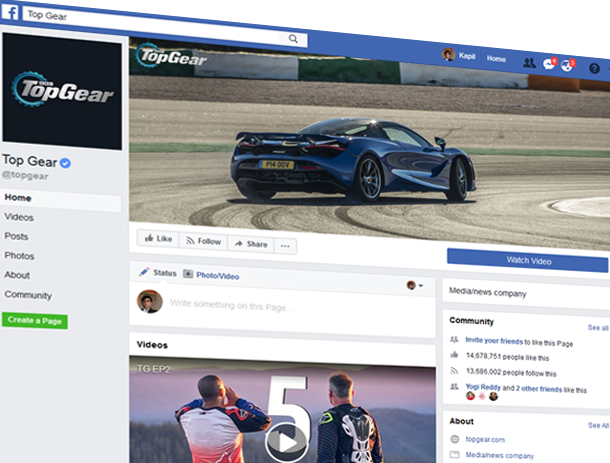Open Kapil profile name link

coord(467,56)
